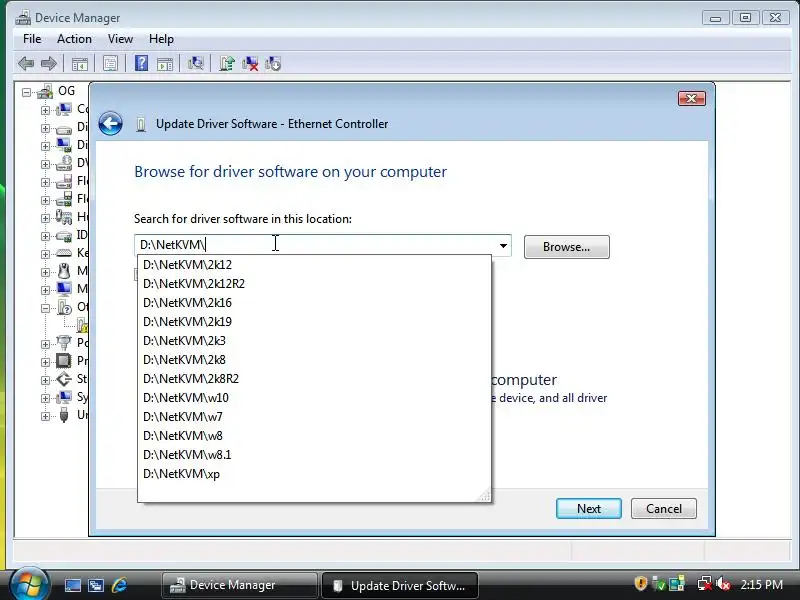
Task: Open Properties via the toolbar sheet icon
Action: [110, 64]
